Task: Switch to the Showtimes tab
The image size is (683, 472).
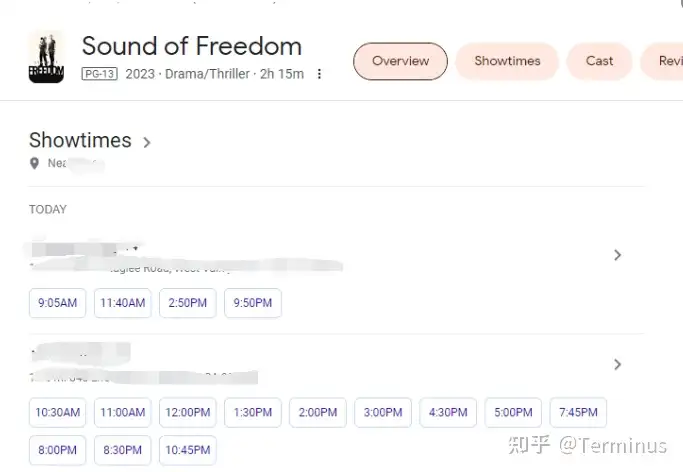Action: 507,61
